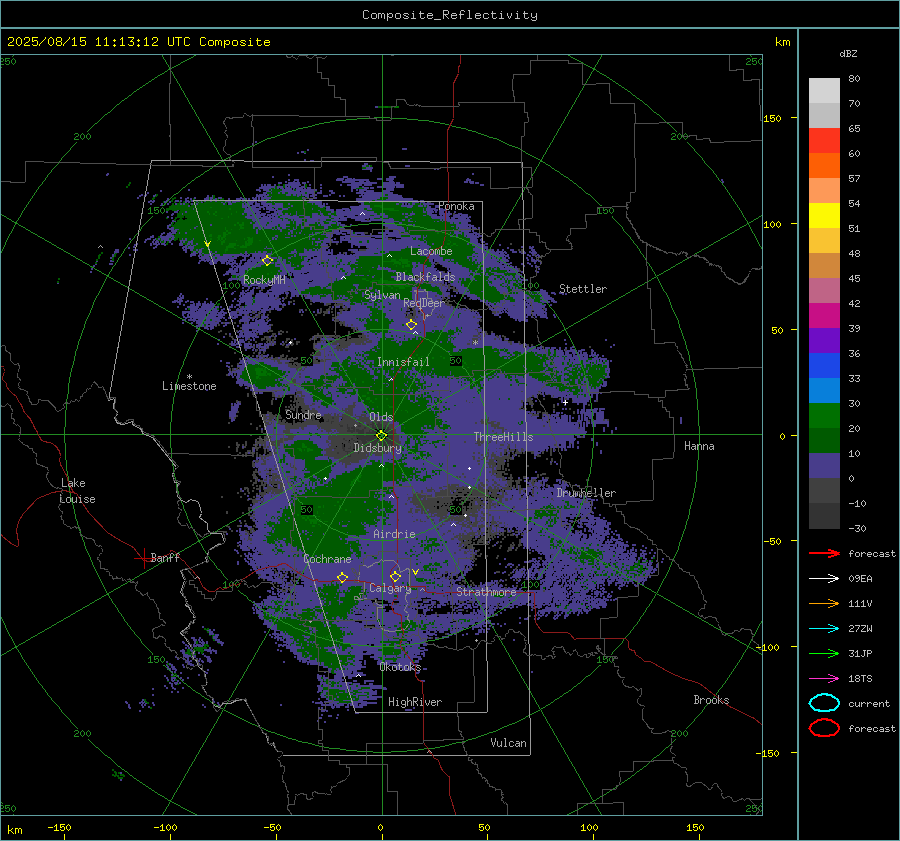The width and height of the screenshot is (900, 841).
Task: Click the Banff label
Action: [x=165, y=557]
